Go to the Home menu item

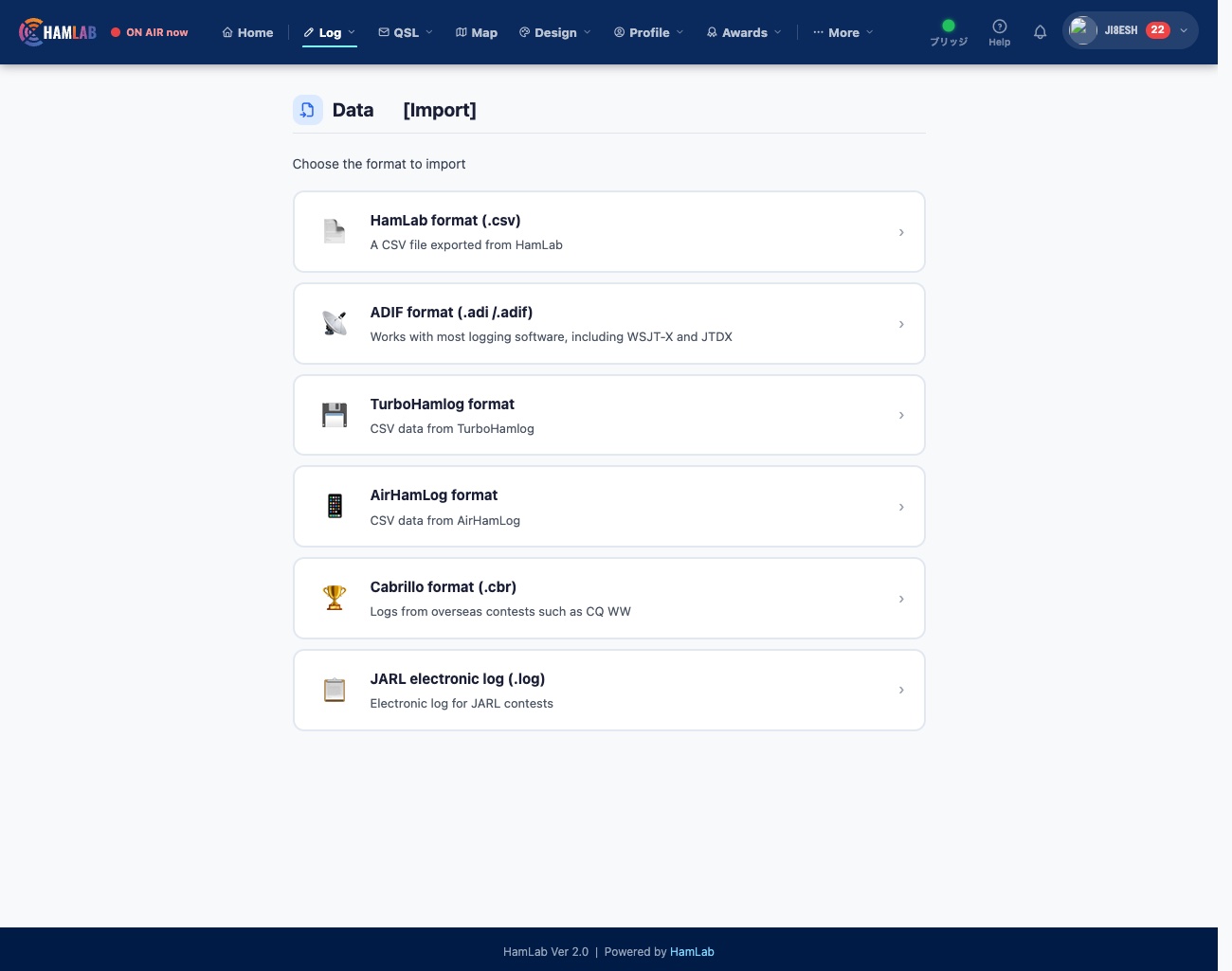pos(247,32)
